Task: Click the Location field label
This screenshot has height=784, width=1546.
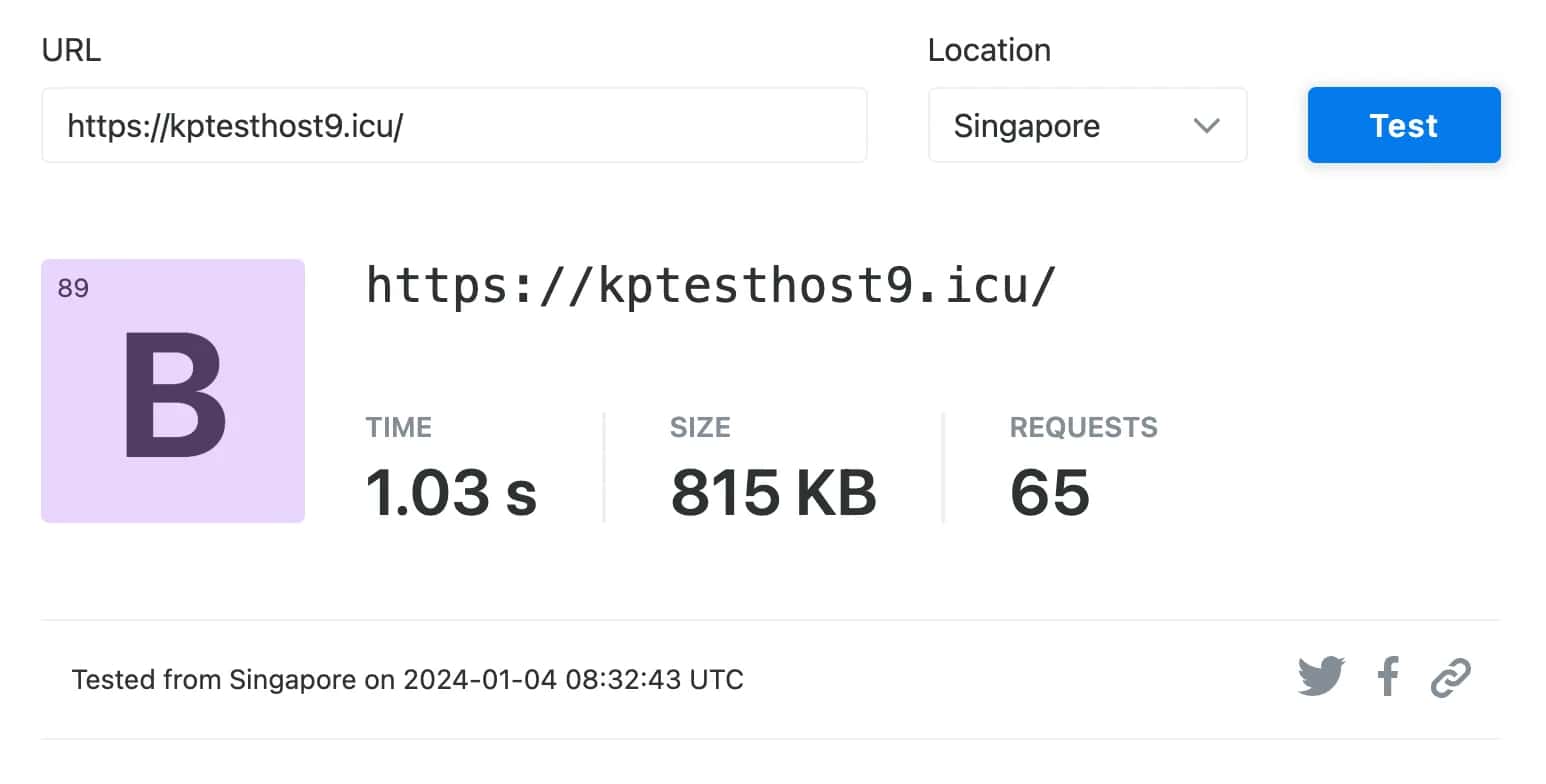Action: [x=988, y=51]
